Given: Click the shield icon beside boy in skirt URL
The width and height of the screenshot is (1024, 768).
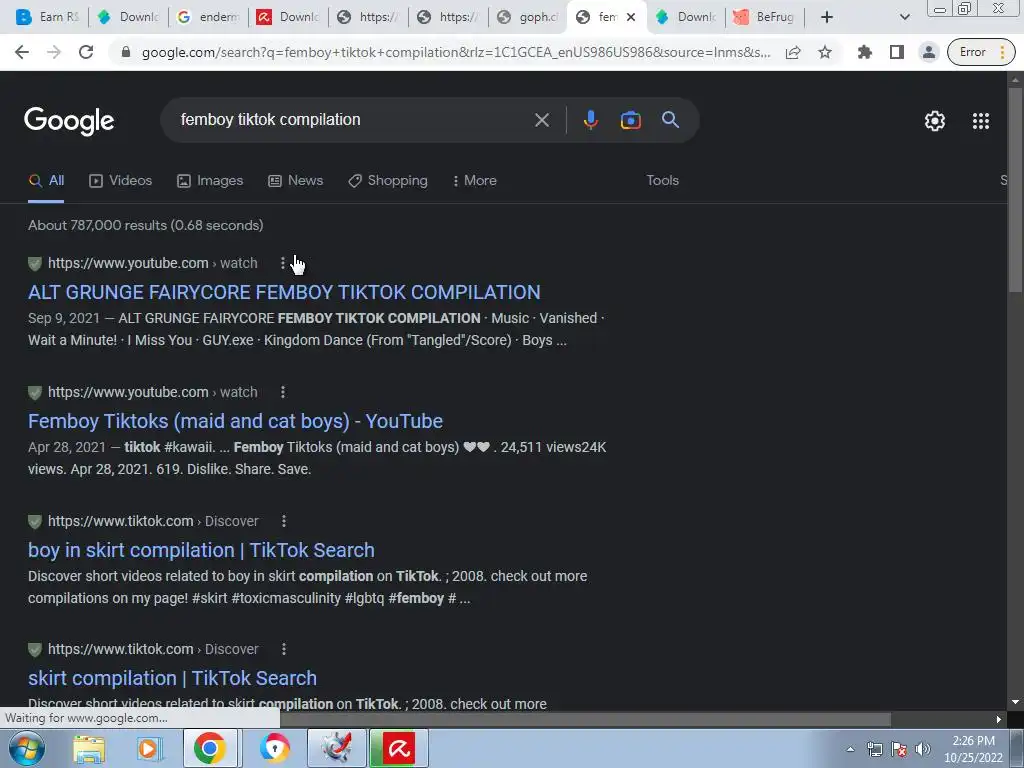Looking at the screenshot, I should click(35, 522).
